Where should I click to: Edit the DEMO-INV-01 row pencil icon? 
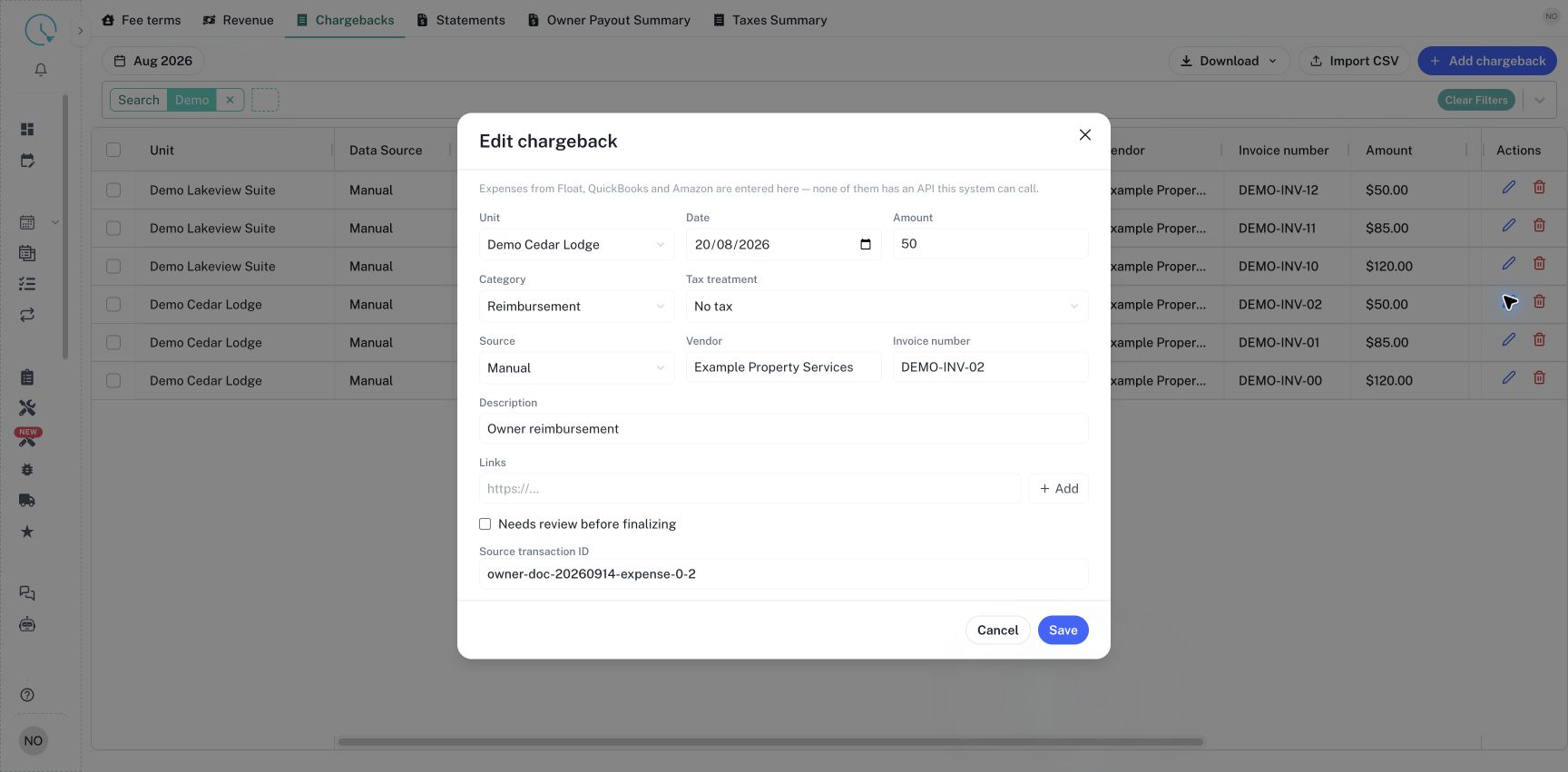tap(1509, 339)
